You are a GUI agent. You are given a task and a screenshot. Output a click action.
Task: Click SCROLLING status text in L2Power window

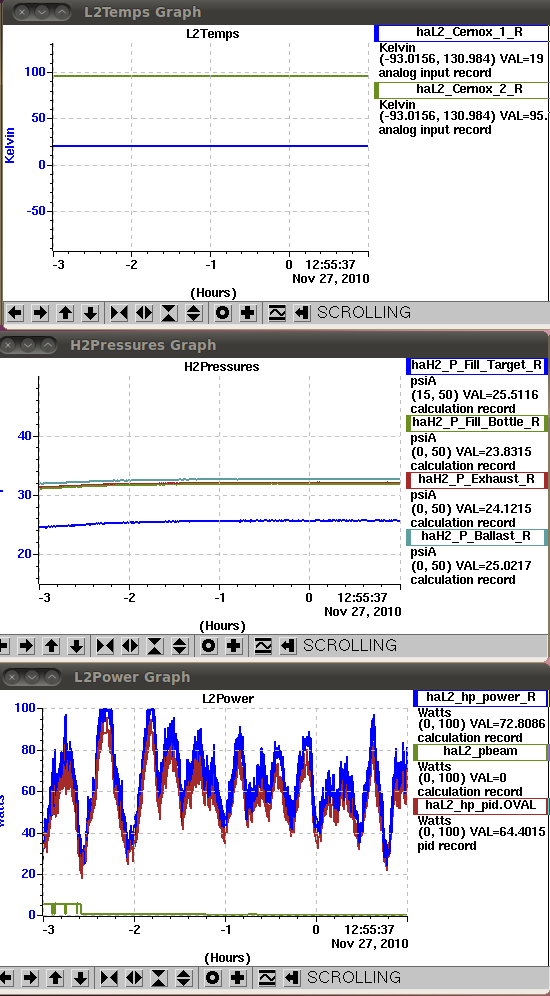[x=354, y=977]
